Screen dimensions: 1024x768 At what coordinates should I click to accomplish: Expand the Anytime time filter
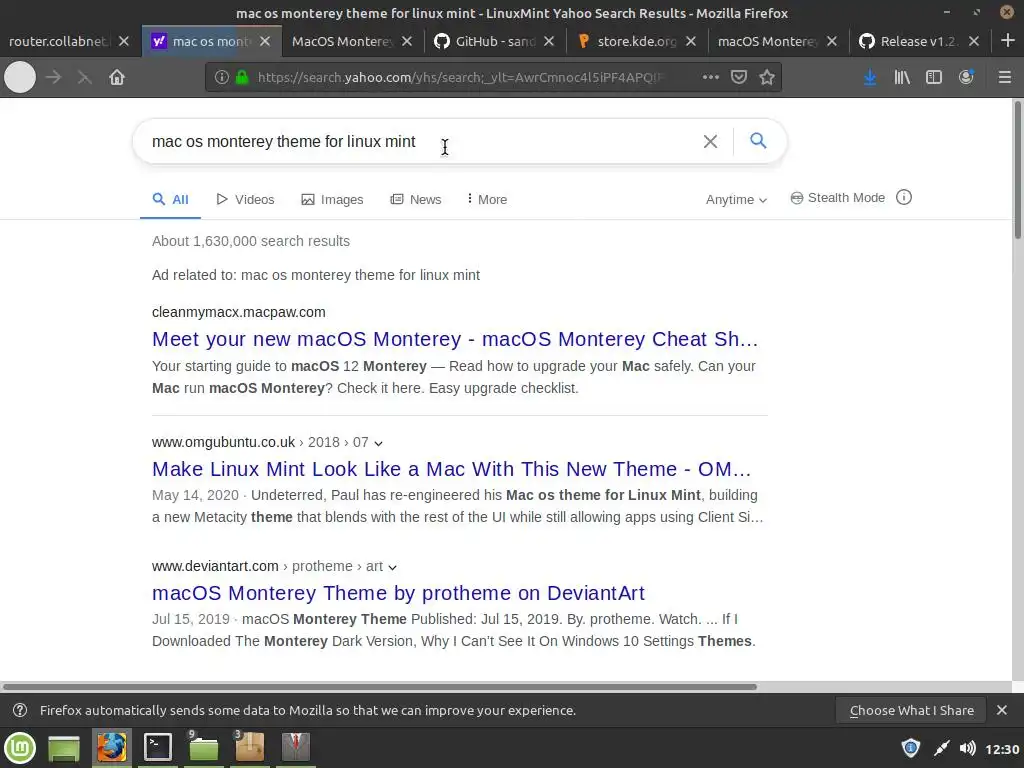coord(736,200)
